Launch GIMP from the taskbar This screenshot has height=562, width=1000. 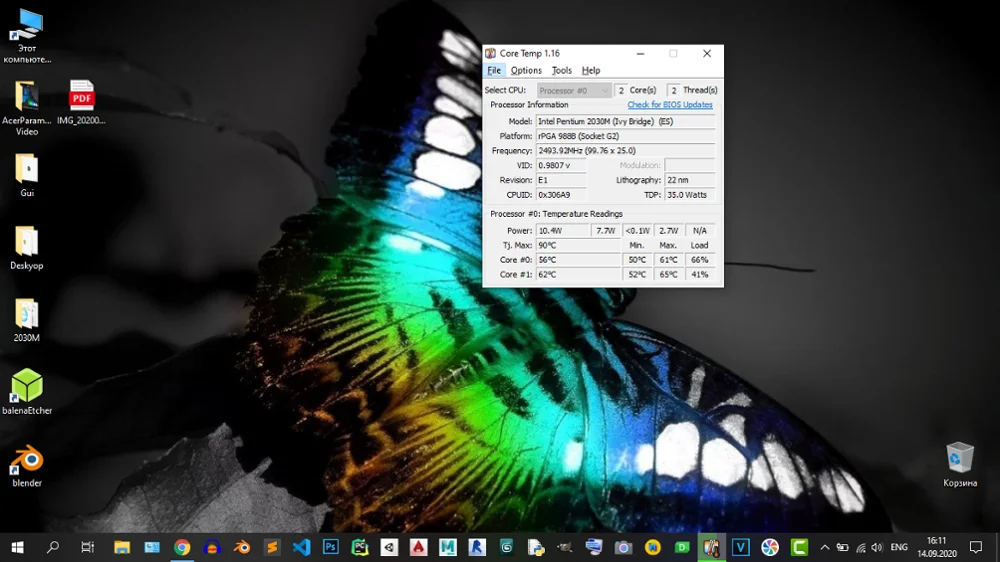[565, 547]
